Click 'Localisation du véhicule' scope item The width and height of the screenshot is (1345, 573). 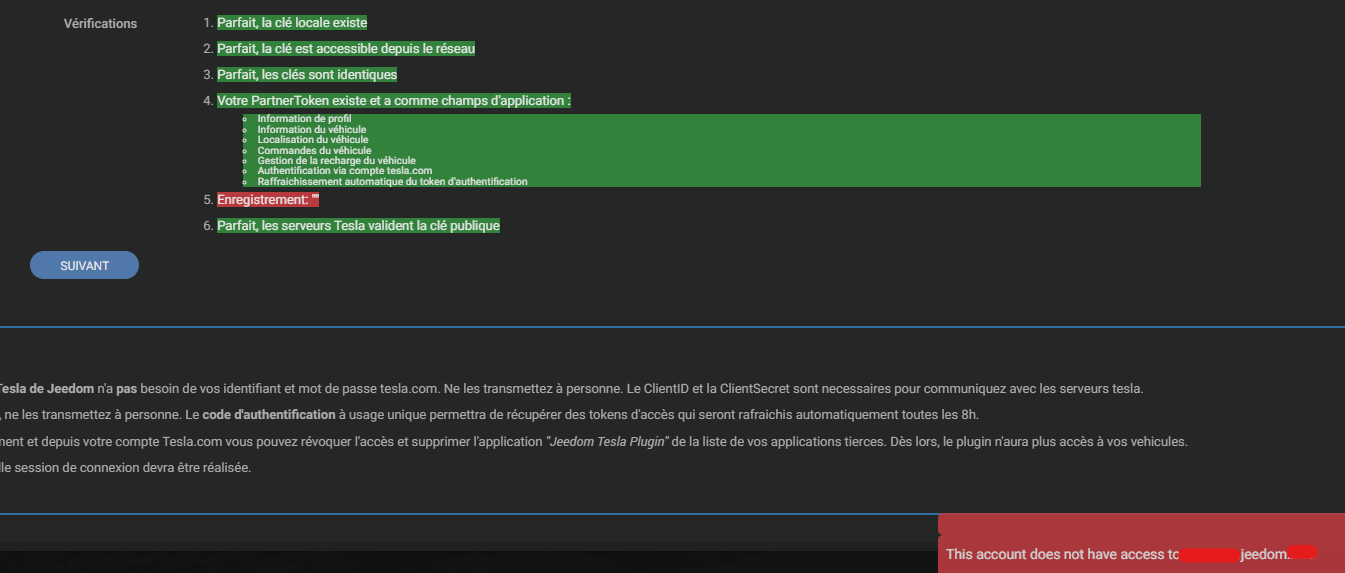[x=313, y=139]
